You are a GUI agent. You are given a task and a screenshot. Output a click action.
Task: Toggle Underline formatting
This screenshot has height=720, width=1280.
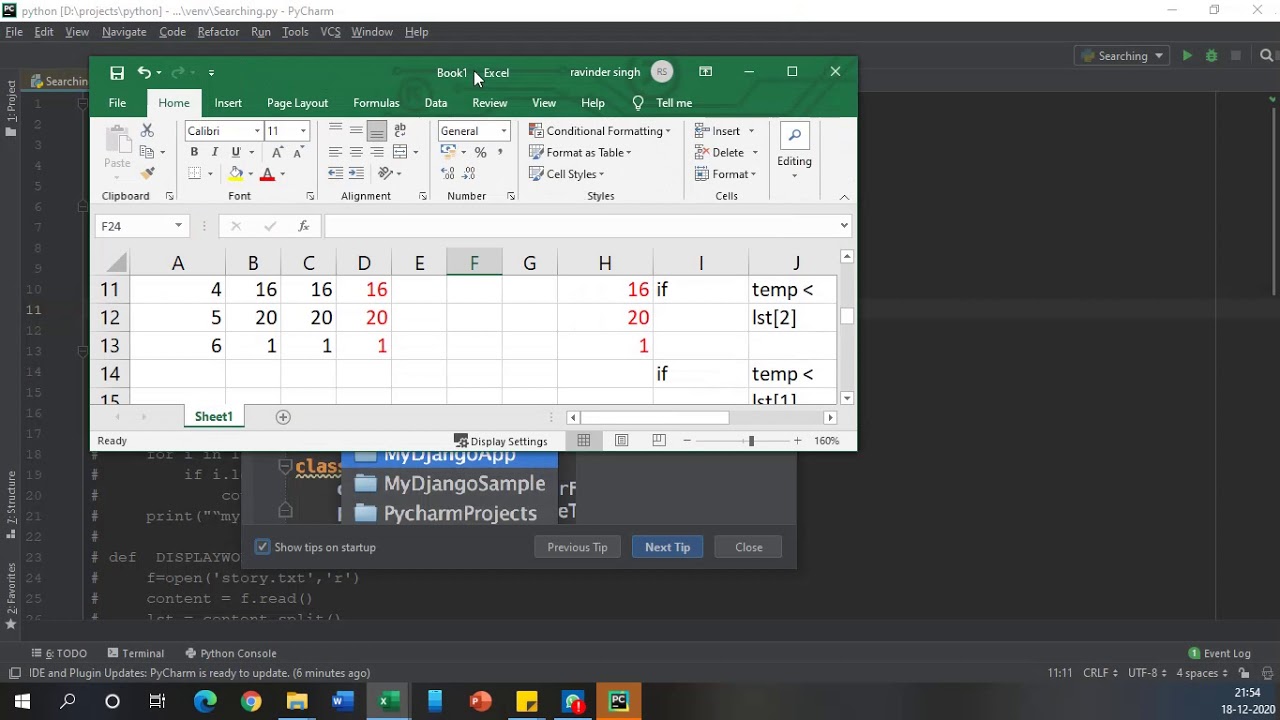(236, 152)
